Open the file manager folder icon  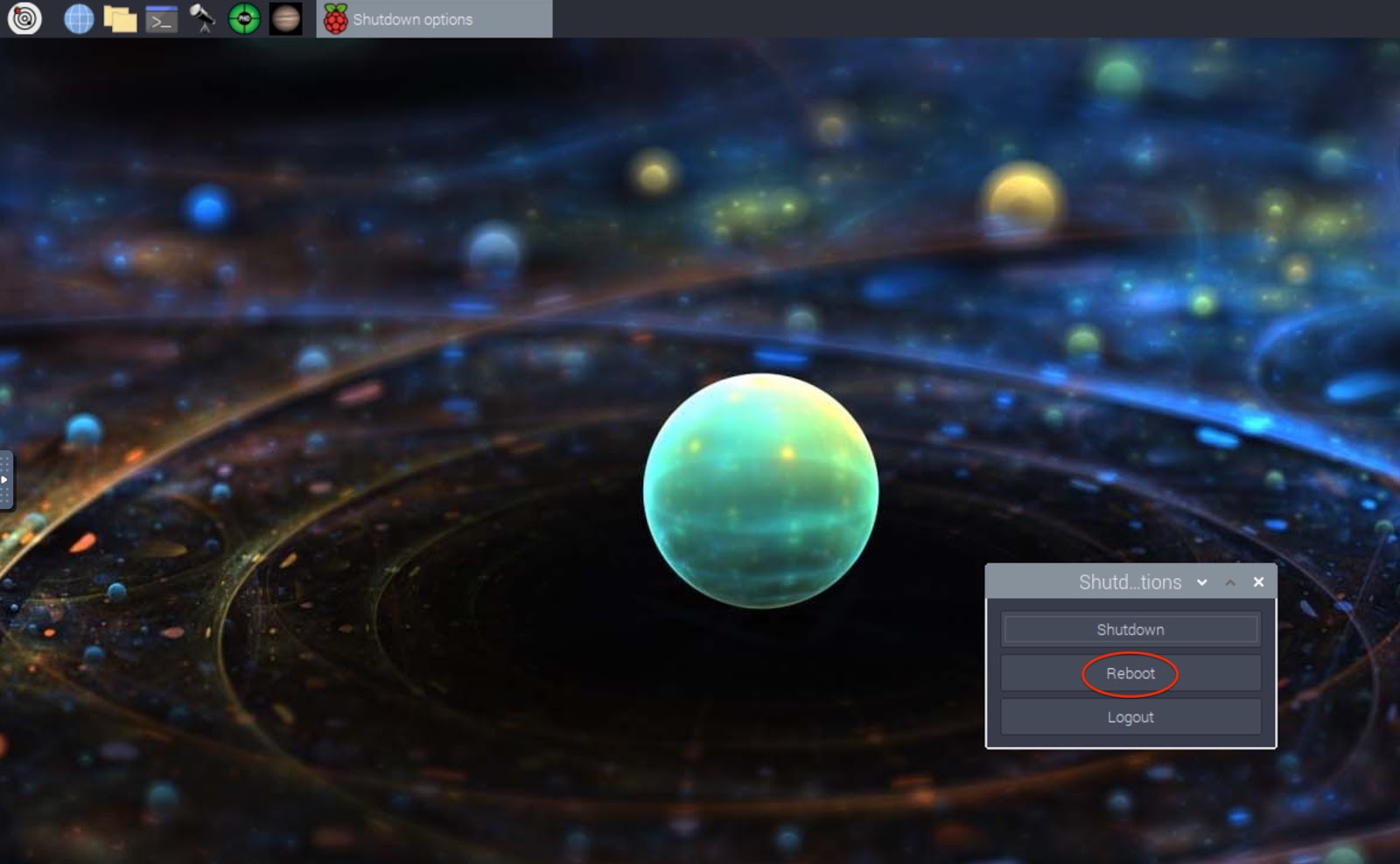(x=120, y=18)
